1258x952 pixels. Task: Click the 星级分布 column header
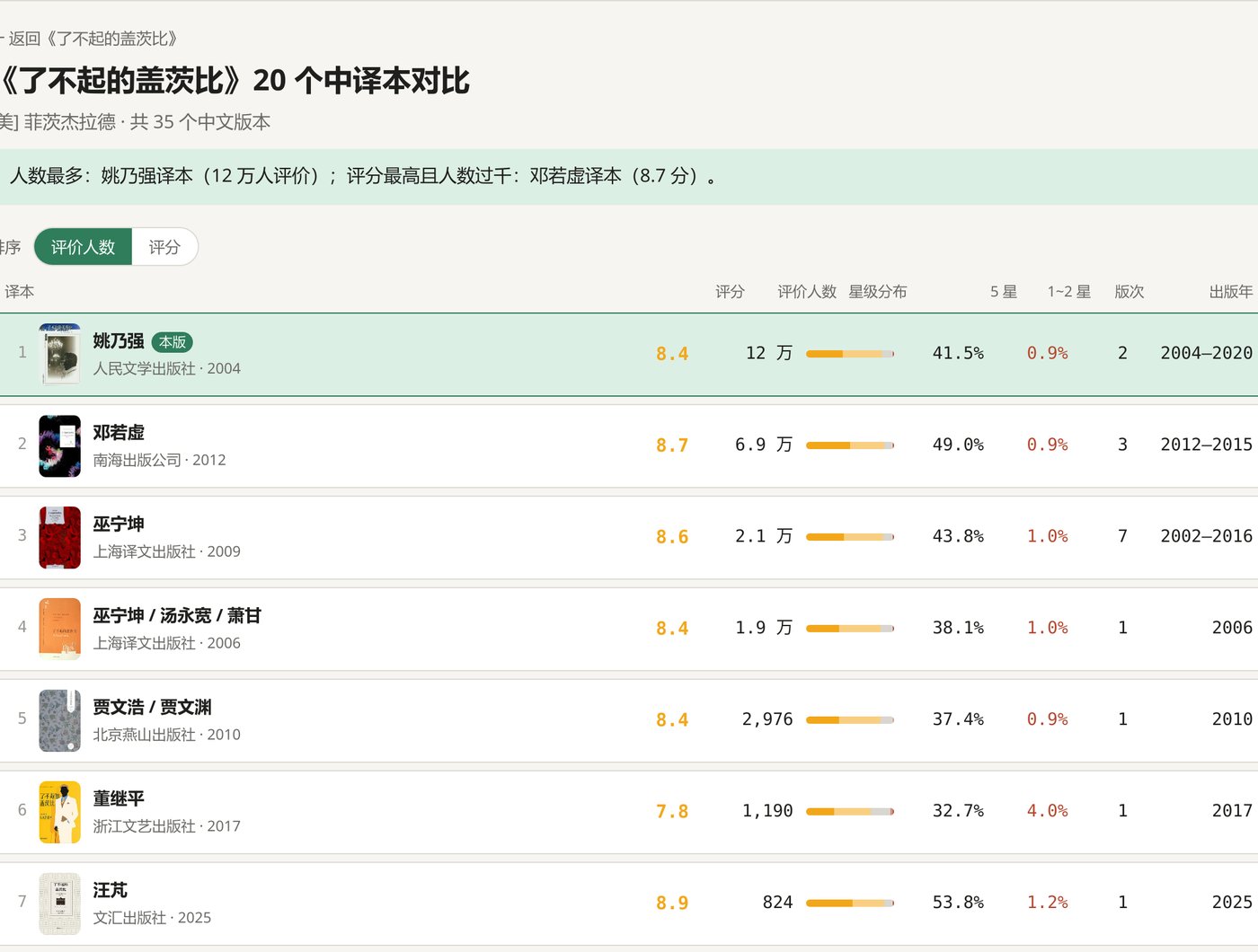point(878,292)
